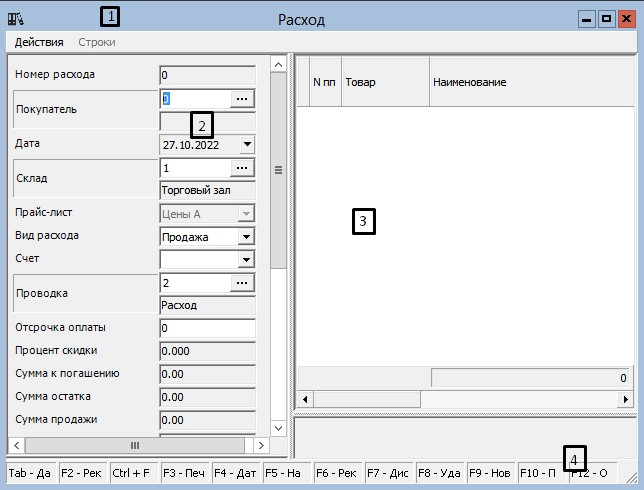
Task: Open the Действия menu
Action: pyautogui.click(x=39, y=42)
